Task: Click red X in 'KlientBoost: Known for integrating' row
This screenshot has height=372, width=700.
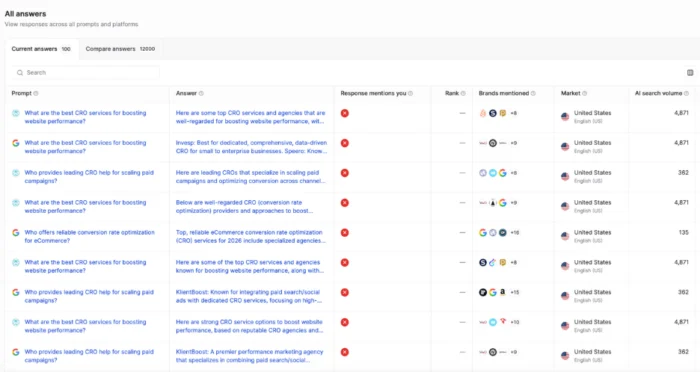Action: (x=345, y=293)
